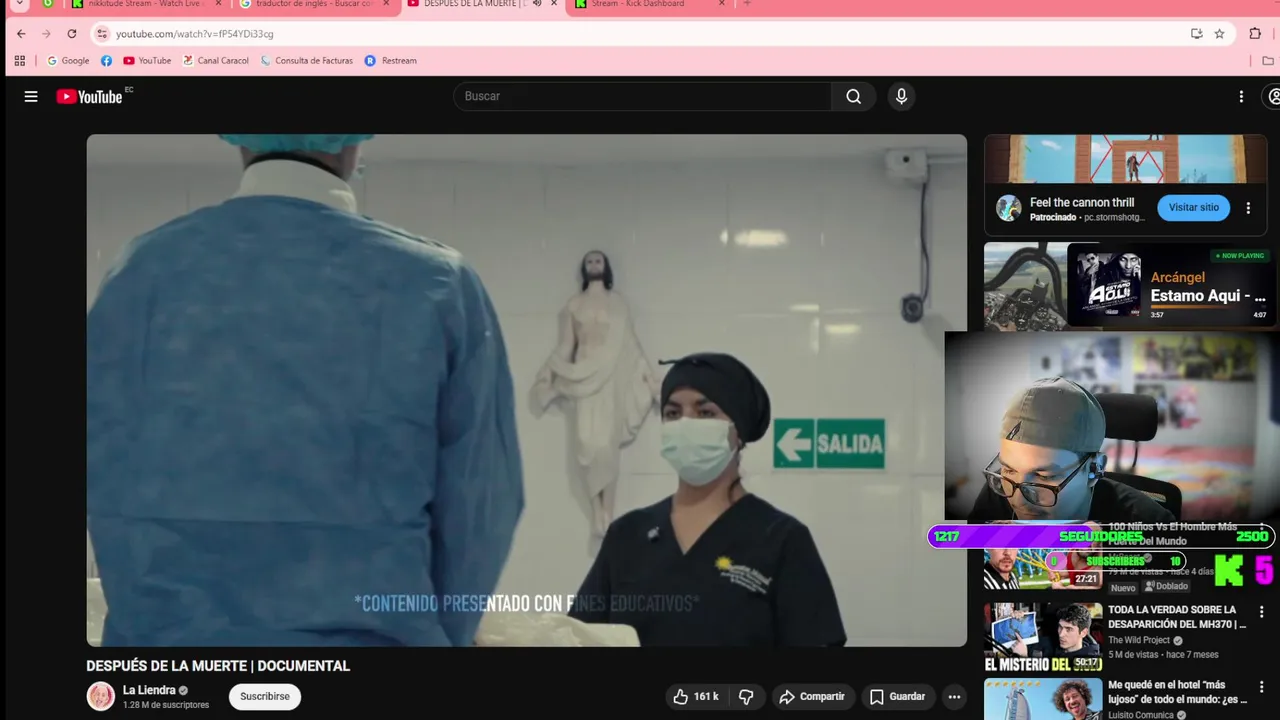
Task: Click the Estamo Aqui song progress bar
Action: (x=1207, y=307)
